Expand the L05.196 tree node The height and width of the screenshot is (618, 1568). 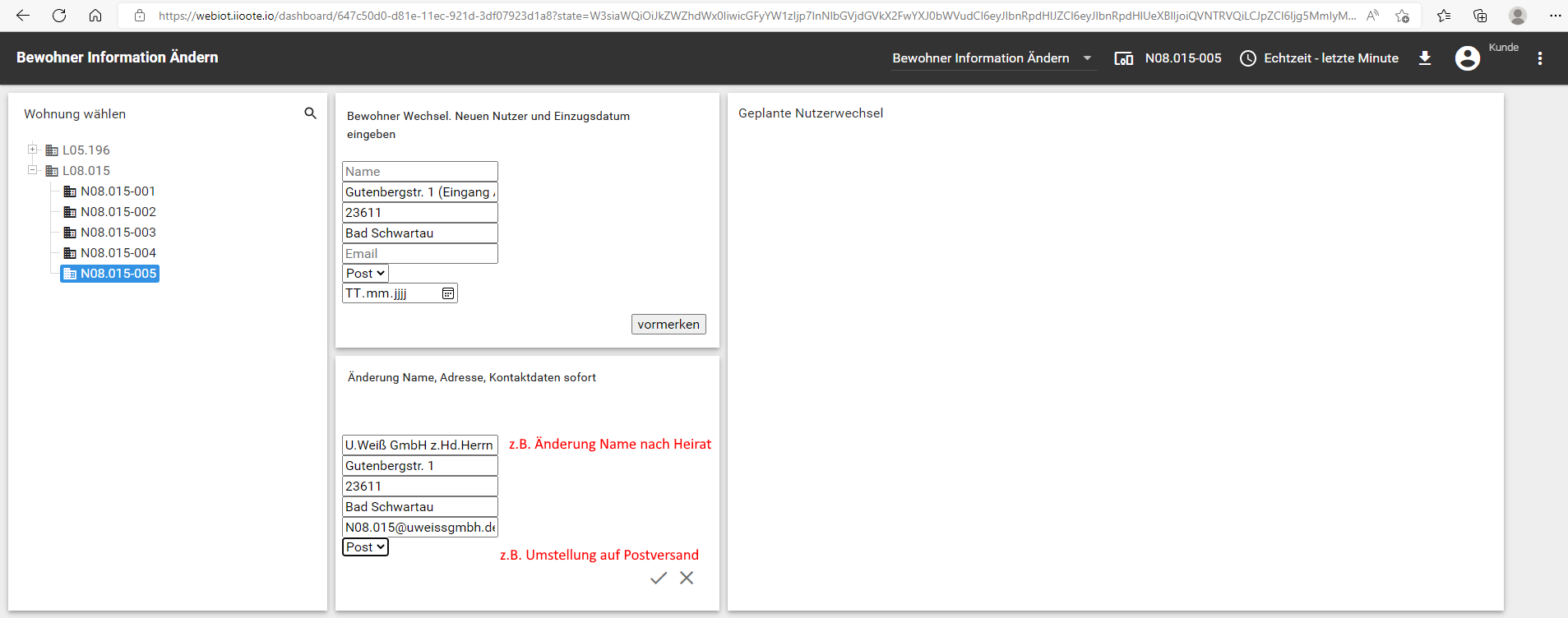[33, 150]
